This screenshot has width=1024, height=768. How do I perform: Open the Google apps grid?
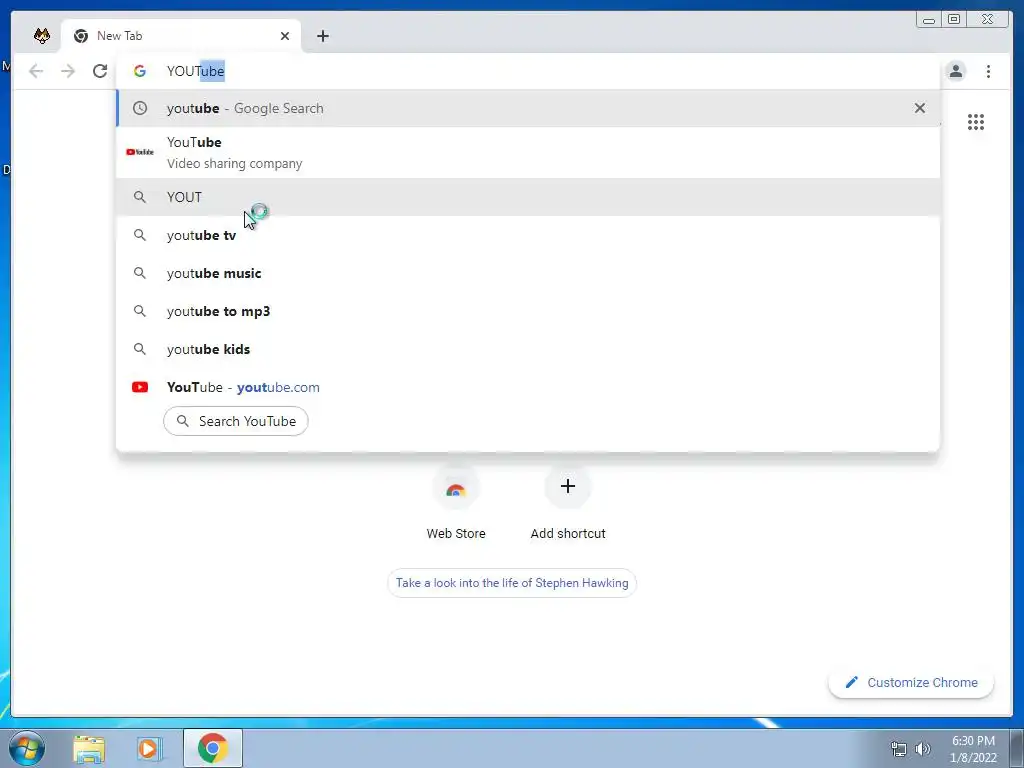click(x=976, y=122)
